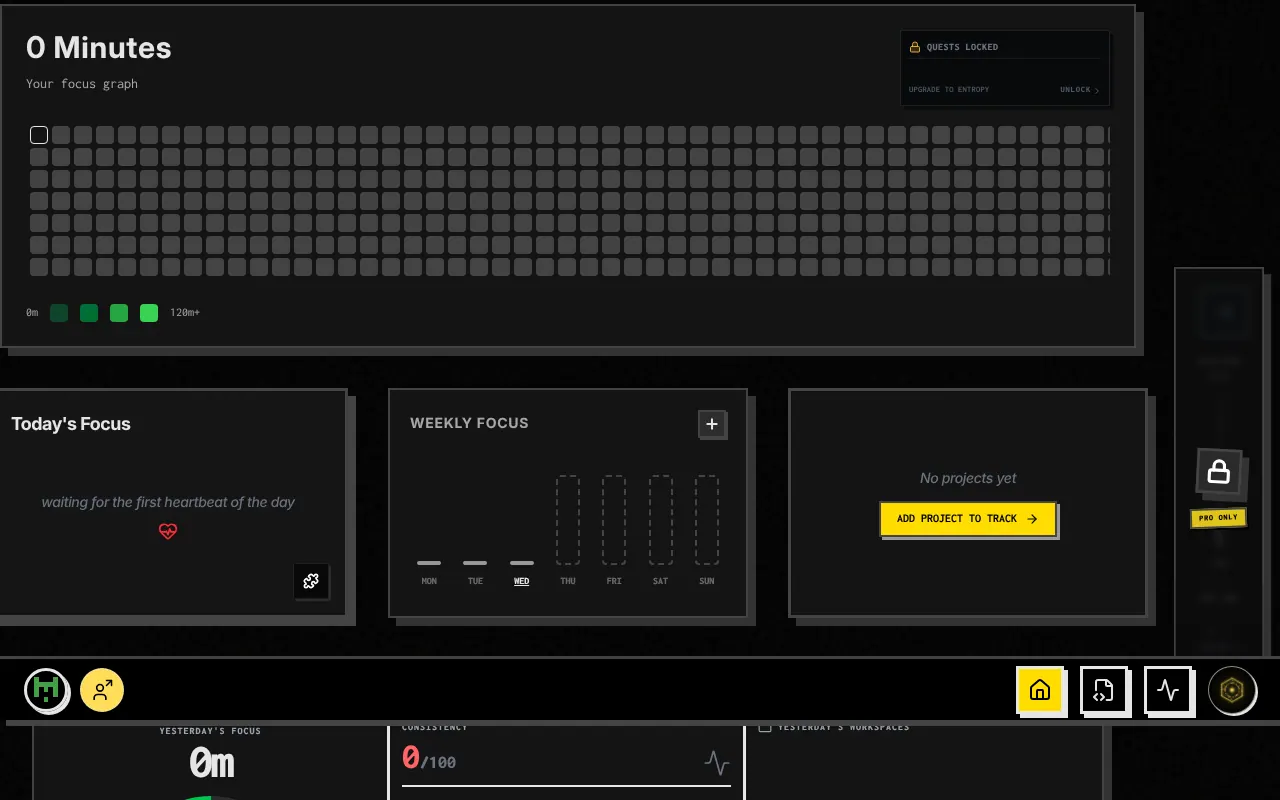Screen dimensions: 1280x800
Task: Click 'UPGRADE TO ENTROPY' text
Action: tap(949, 90)
